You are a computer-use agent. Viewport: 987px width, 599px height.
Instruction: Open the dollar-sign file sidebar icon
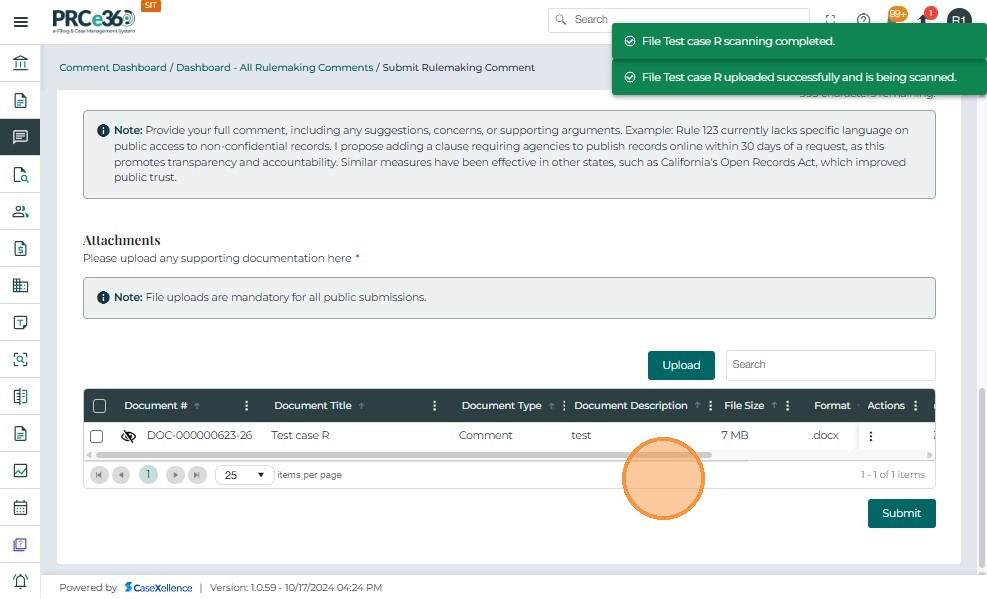(x=20, y=249)
